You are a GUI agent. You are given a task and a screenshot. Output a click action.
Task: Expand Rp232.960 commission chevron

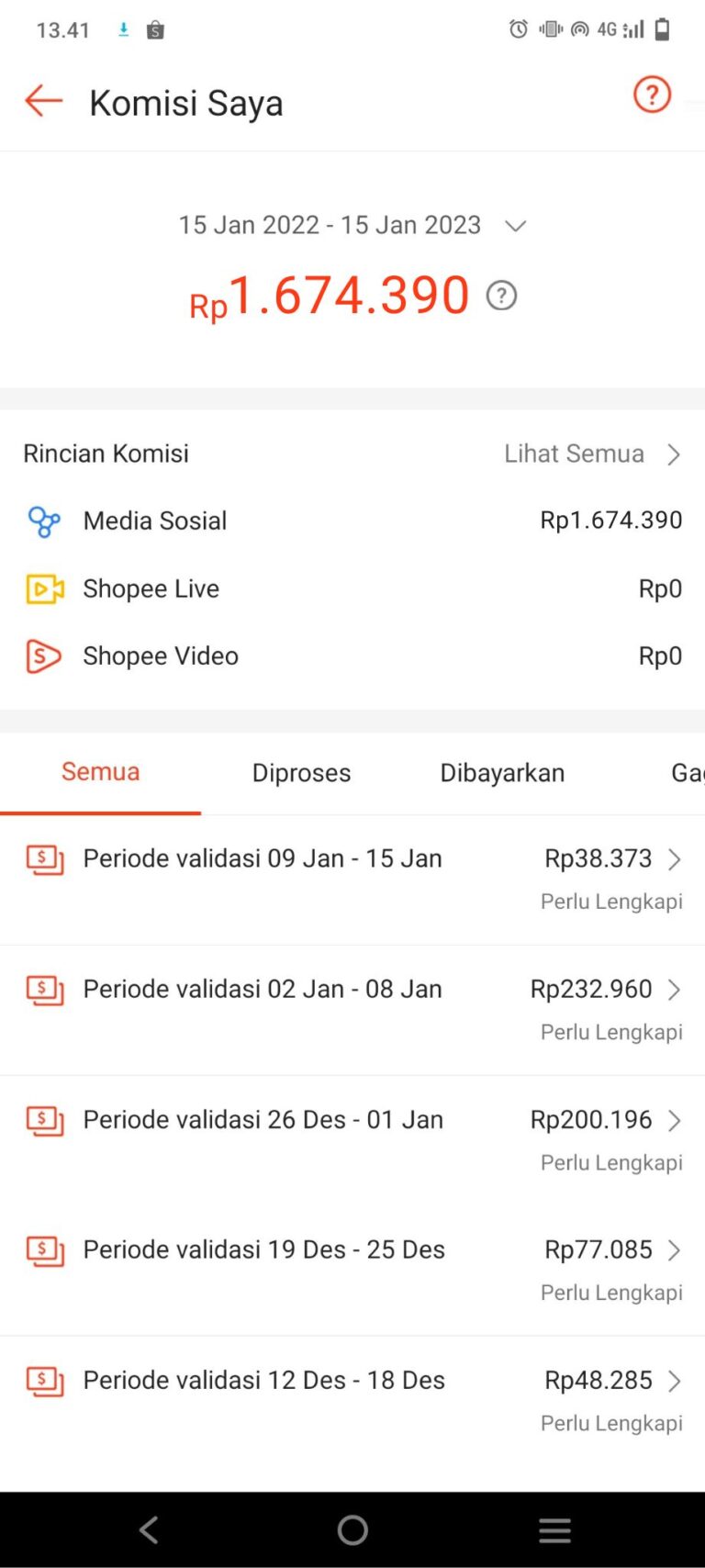pos(675,990)
